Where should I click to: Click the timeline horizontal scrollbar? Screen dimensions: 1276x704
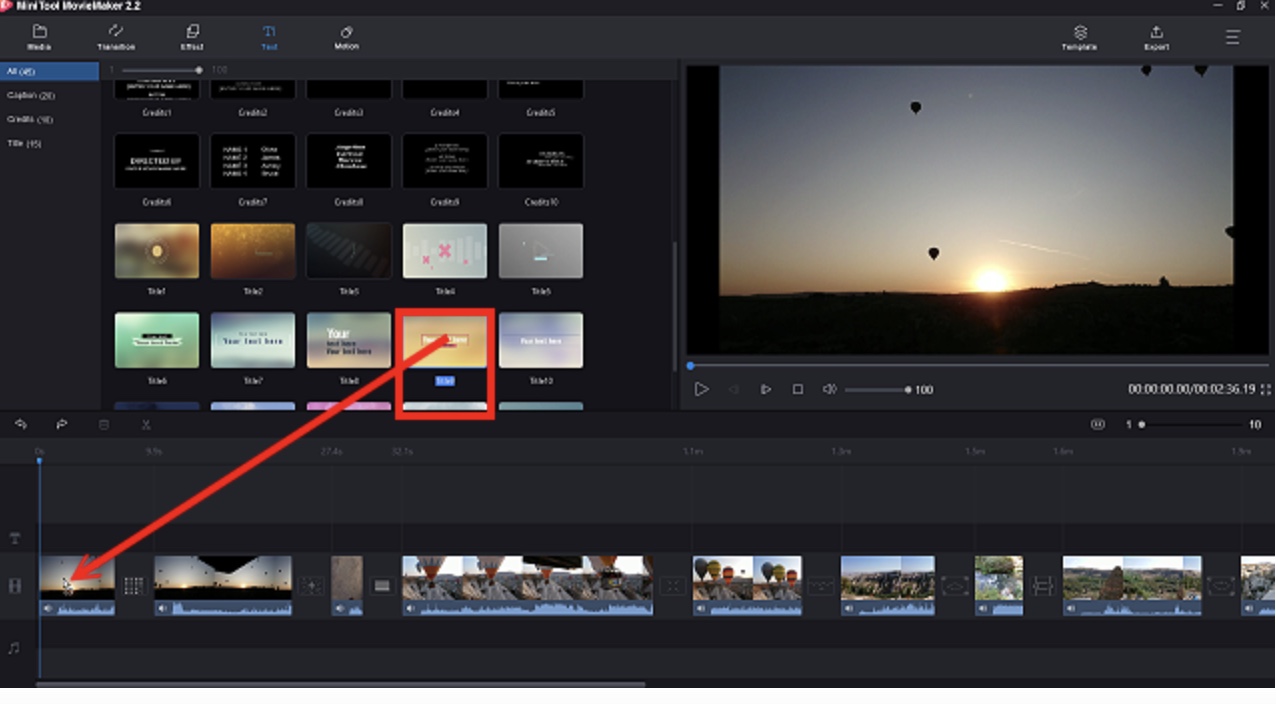tap(340, 685)
